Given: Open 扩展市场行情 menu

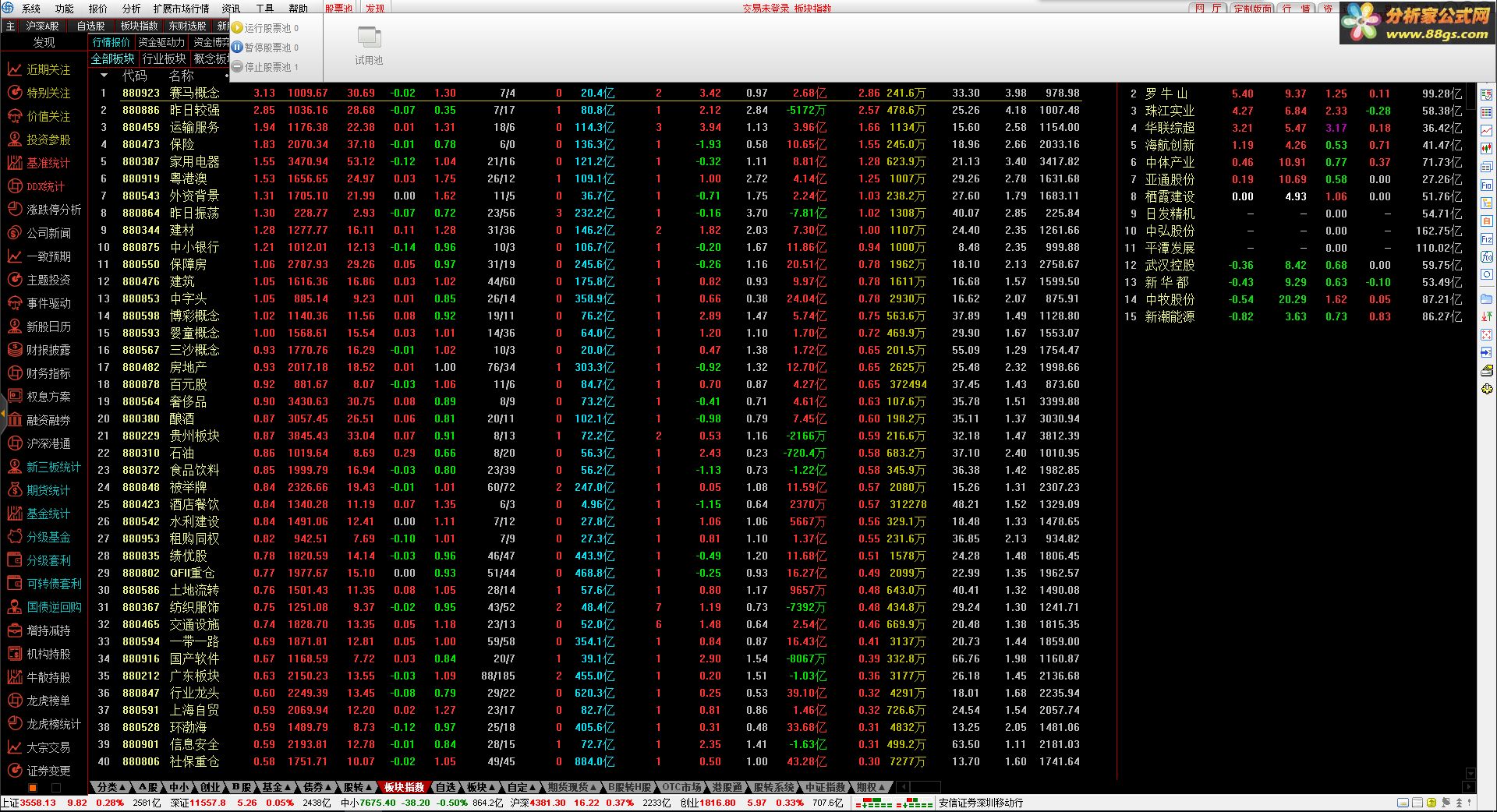Looking at the screenshot, I should pos(181,9).
